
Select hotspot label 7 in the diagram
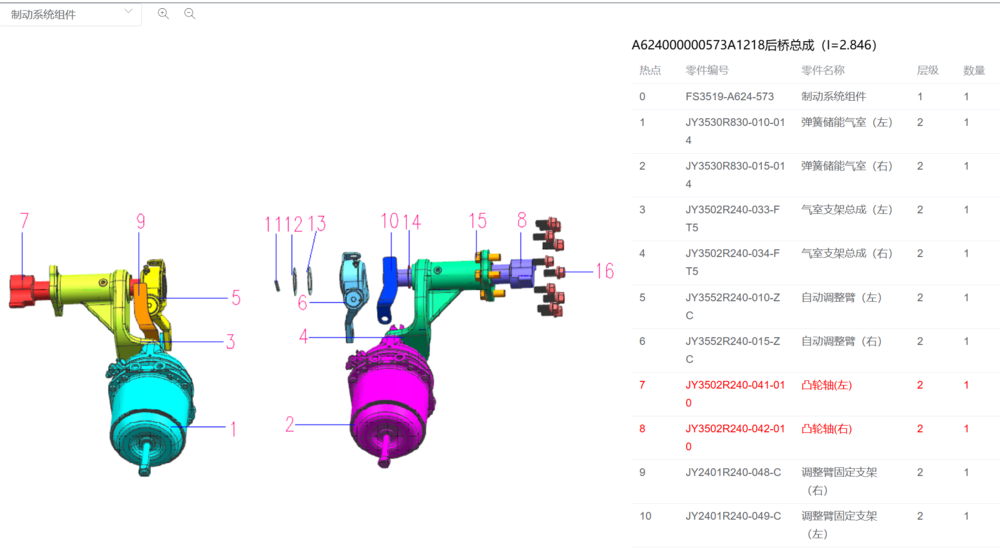[x=24, y=221]
